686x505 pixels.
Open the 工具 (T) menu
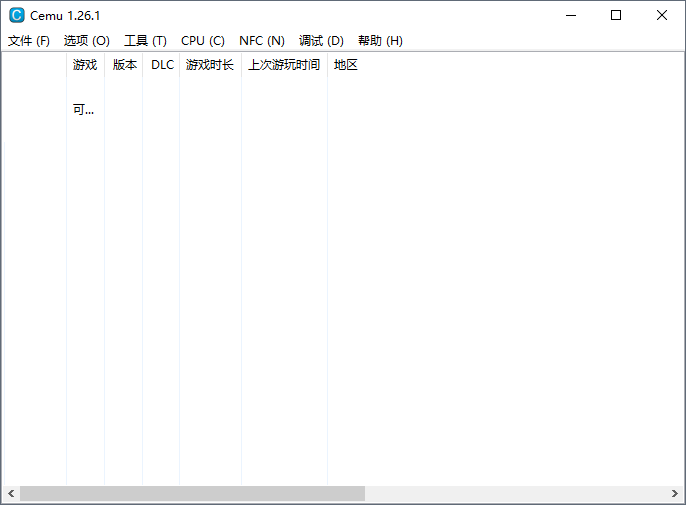tap(145, 41)
